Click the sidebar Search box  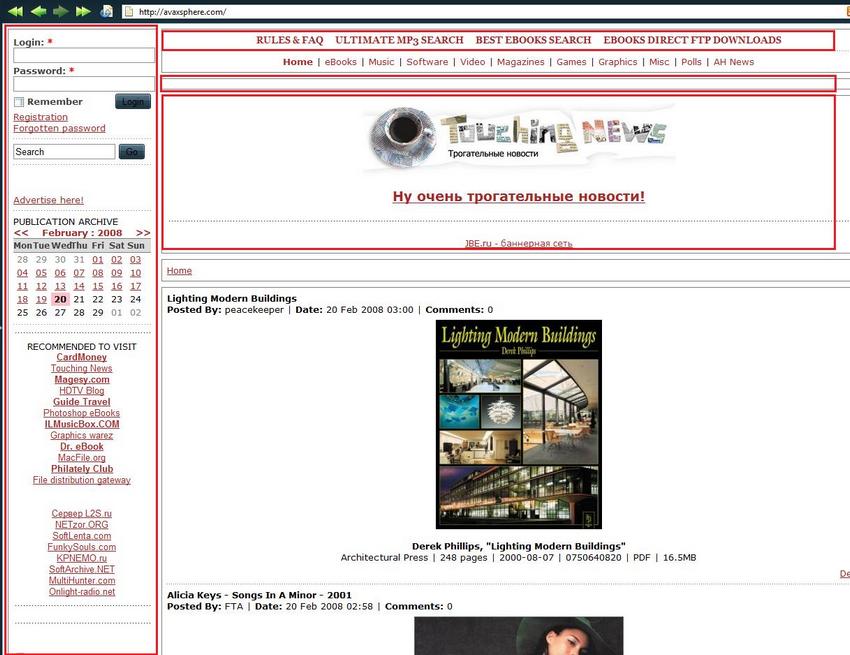click(x=64, y=152)
